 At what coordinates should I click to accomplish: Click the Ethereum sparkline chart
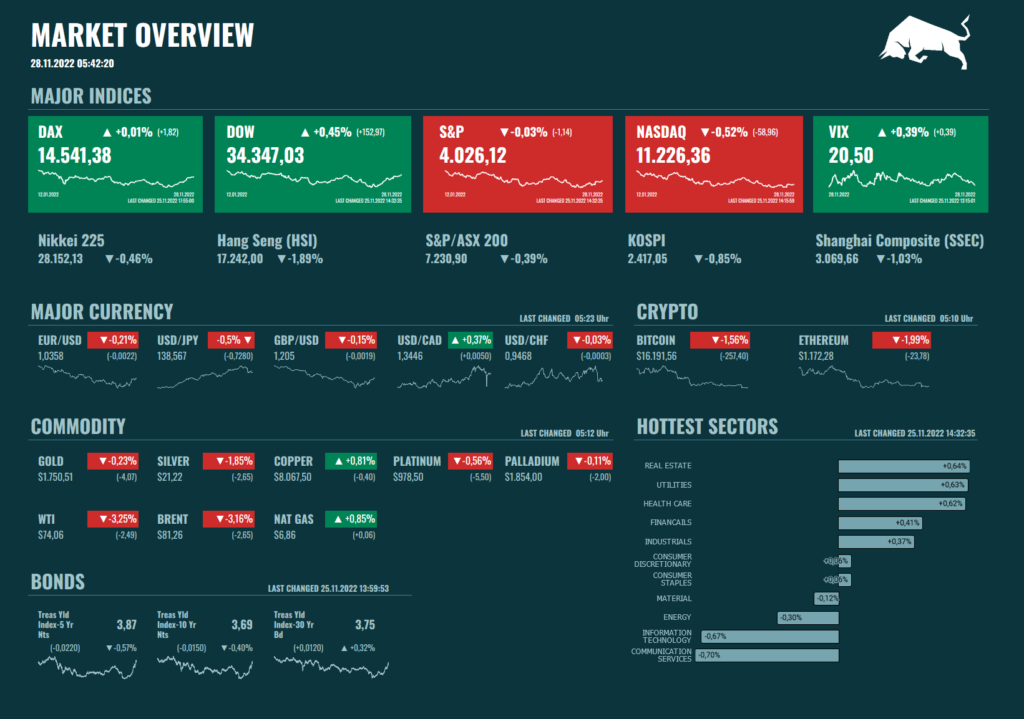click(863, 377)
